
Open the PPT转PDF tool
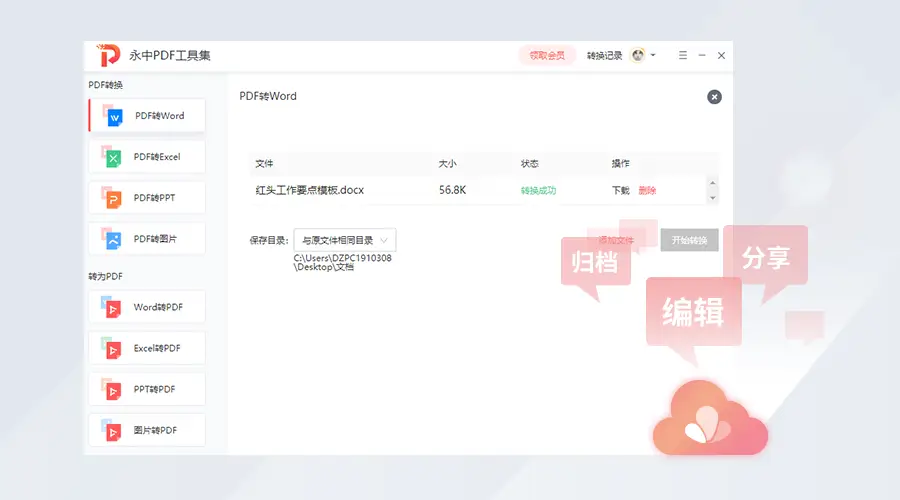click(x=147, y=389)
